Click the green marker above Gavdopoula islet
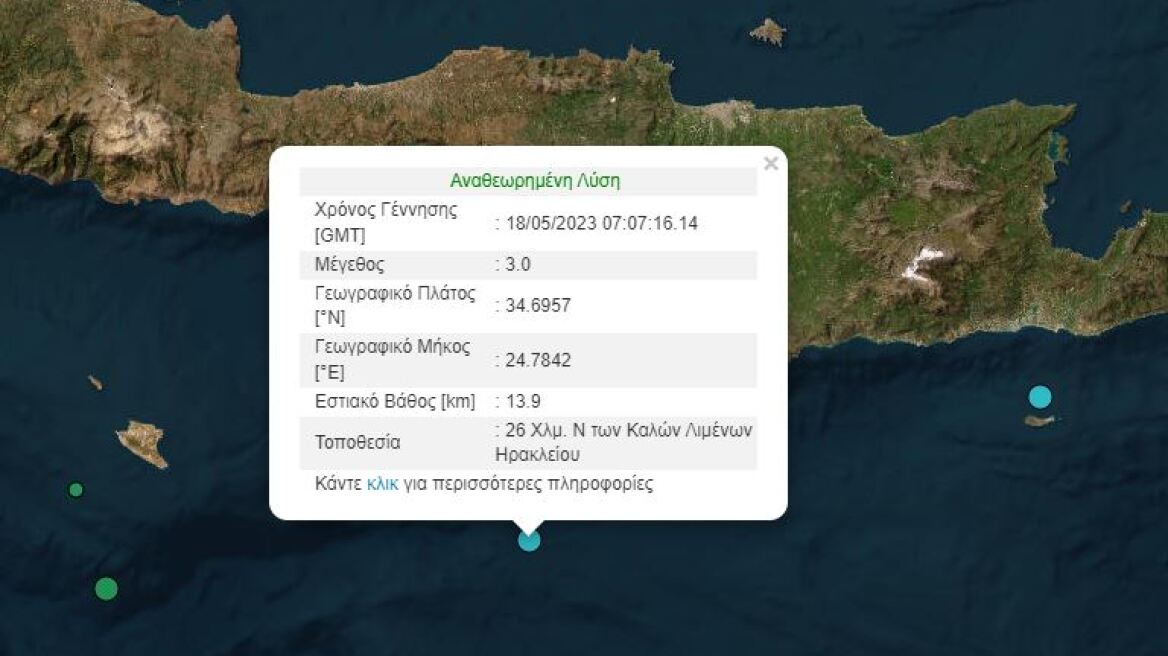Screen dimensions: 1168x656 [75, 489]
